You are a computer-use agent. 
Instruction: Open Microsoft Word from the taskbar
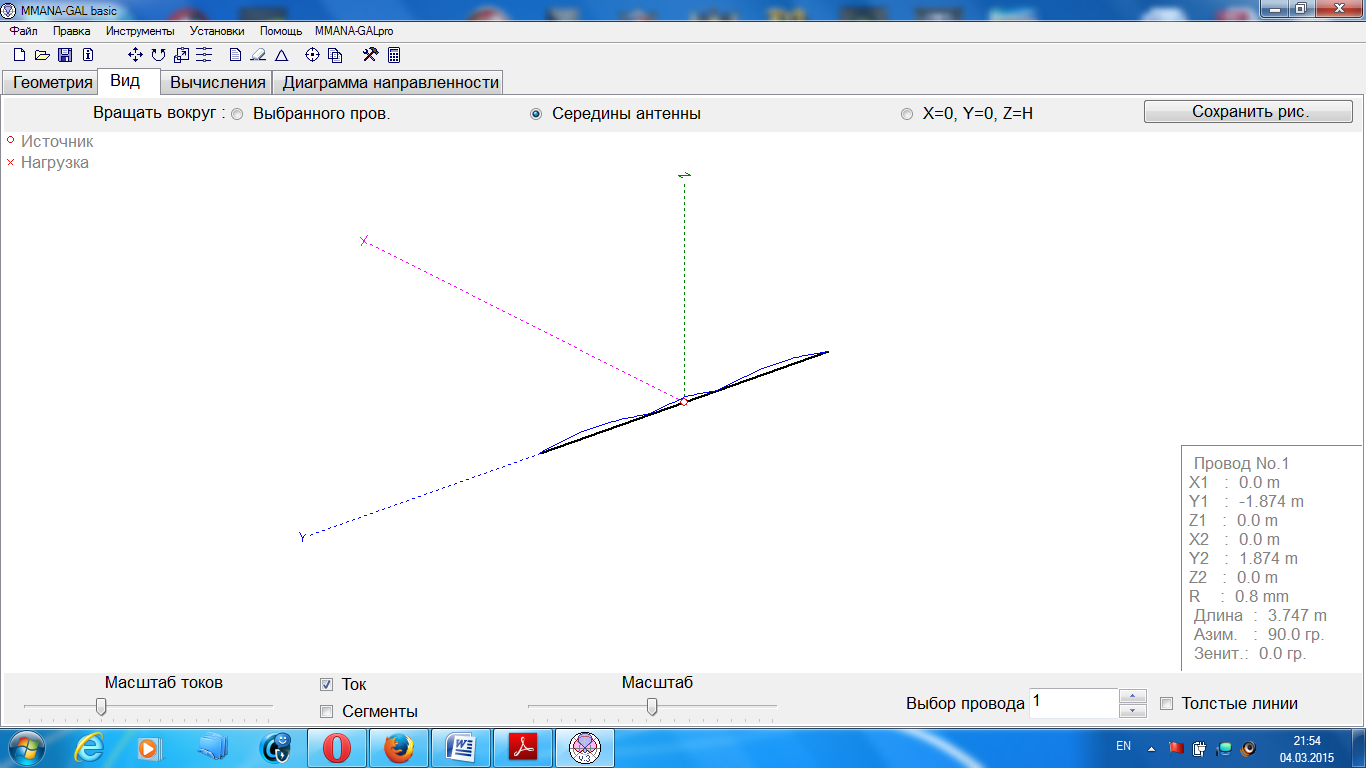tap(461, 748)
